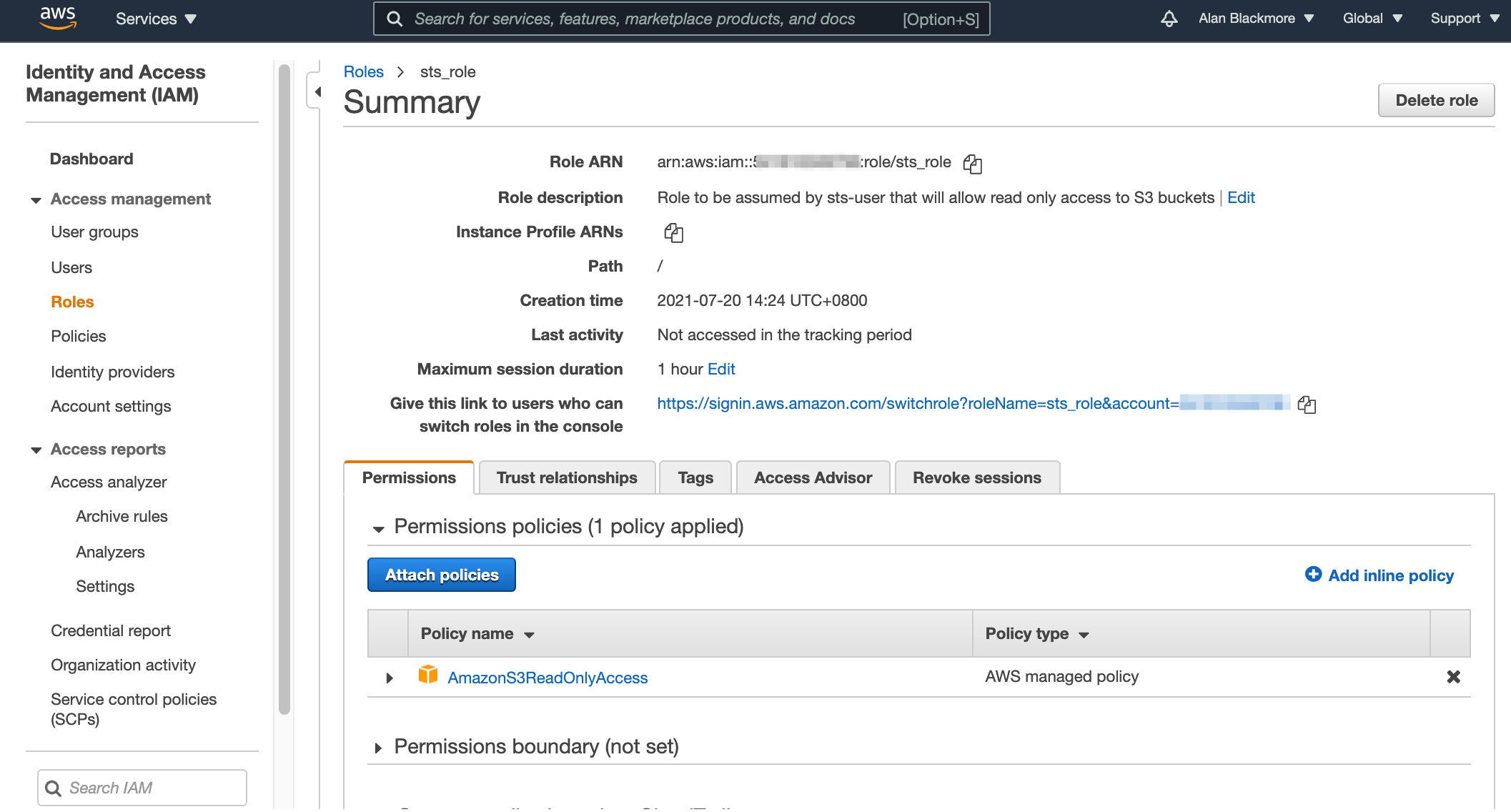Open the Global region dropdown

[x=1371, y=18]
